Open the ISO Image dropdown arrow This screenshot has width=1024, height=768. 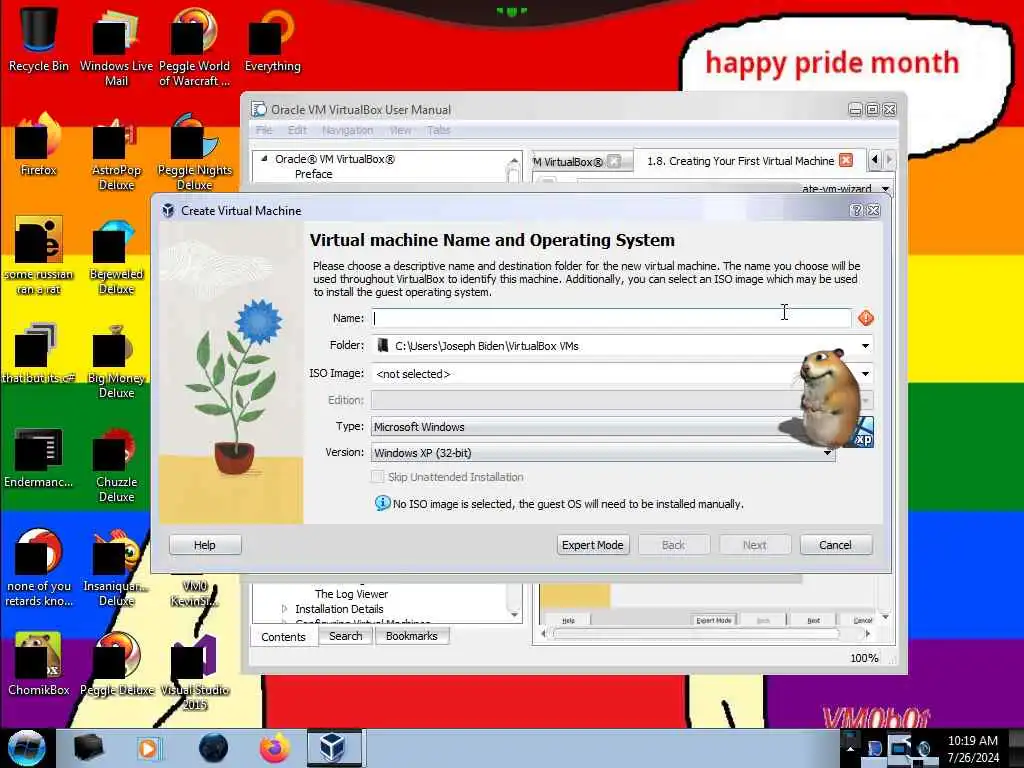pyautogui.click(x=865, y=374)
